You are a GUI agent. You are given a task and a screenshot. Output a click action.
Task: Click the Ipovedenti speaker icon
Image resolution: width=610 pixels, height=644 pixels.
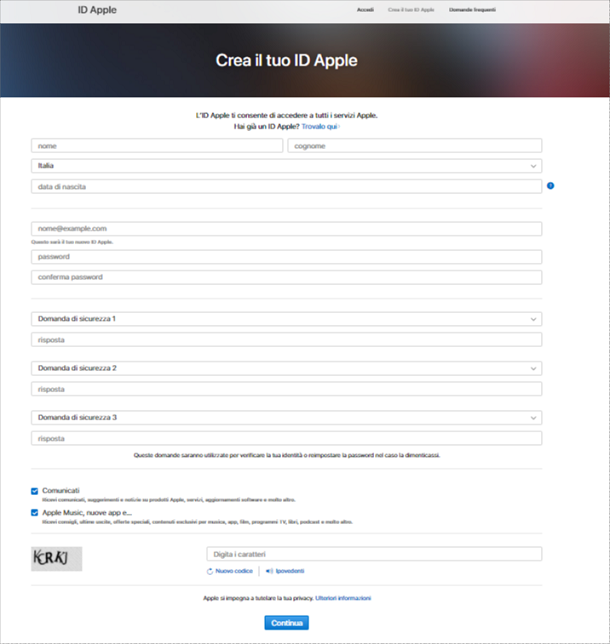pyautogui.click(x=269, y=571)
